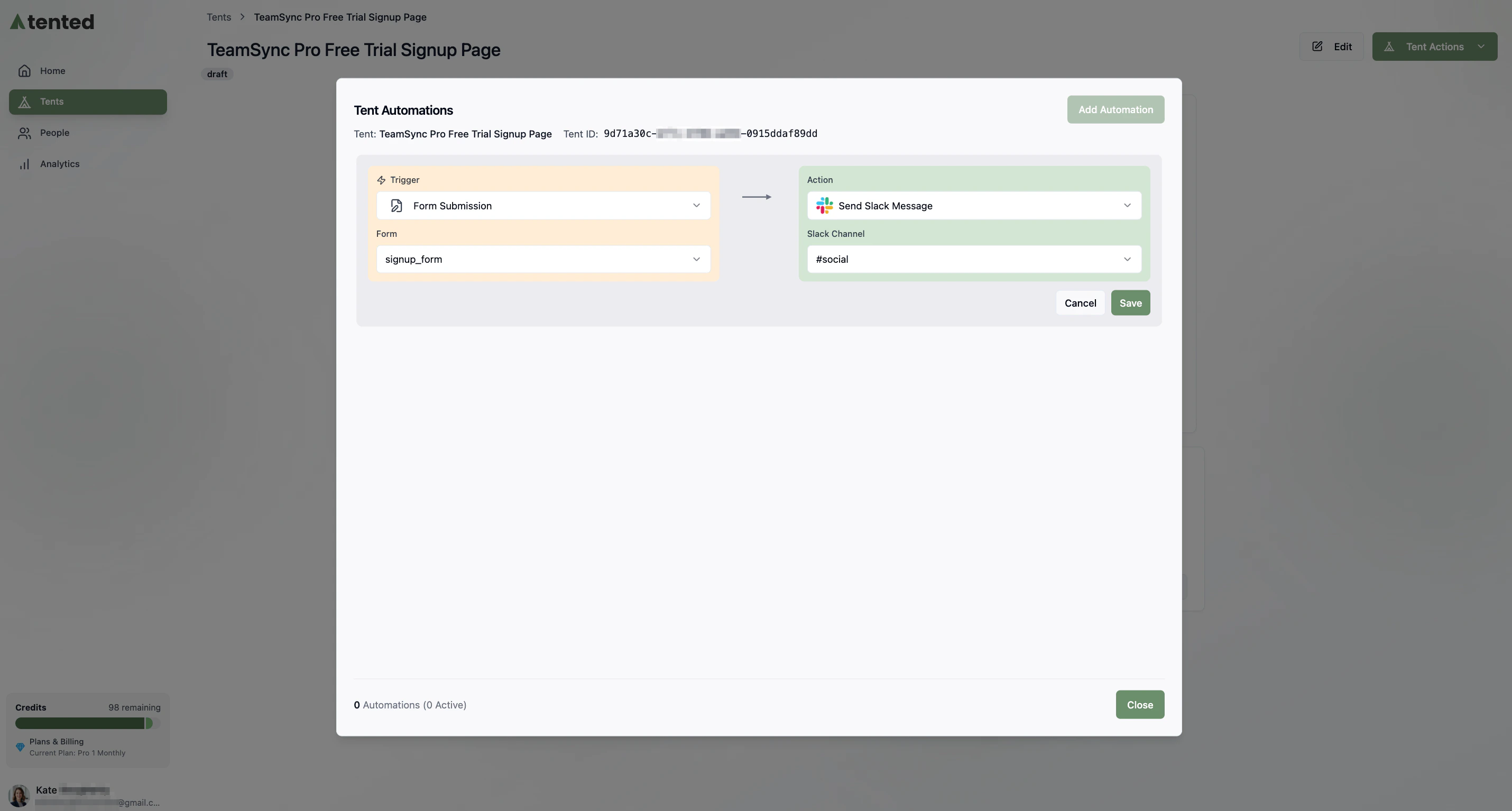Expand the Tent Actions menu
Viewport: 1512px width, 811px height.
coord(1434,47)
